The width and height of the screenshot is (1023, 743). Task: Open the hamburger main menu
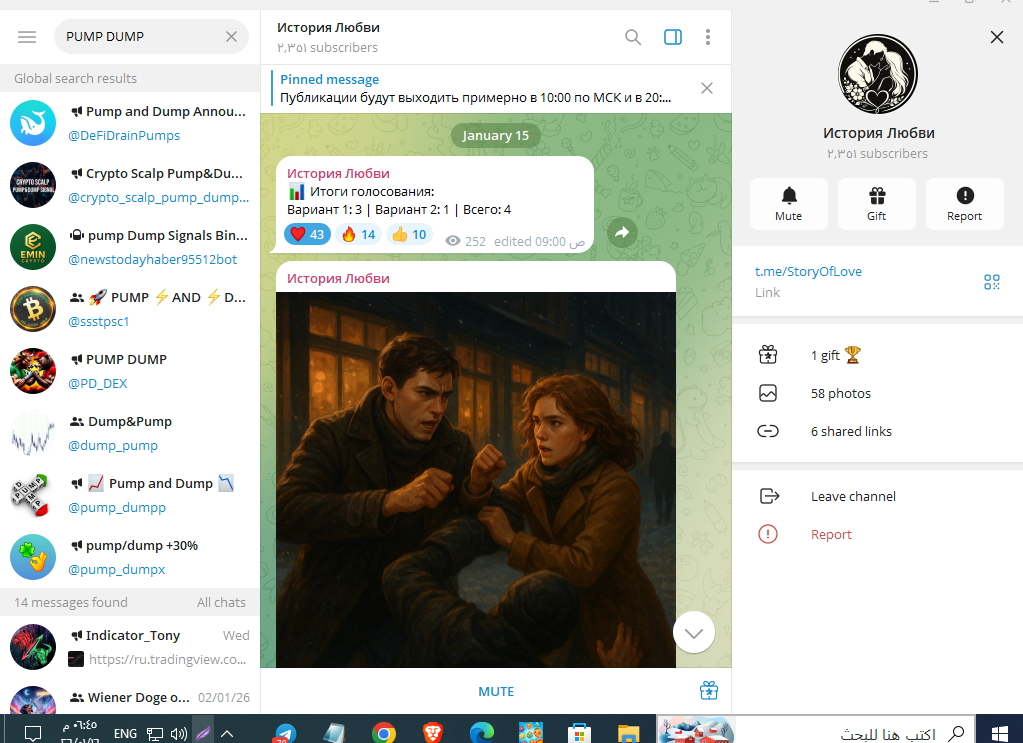[27, 37]
